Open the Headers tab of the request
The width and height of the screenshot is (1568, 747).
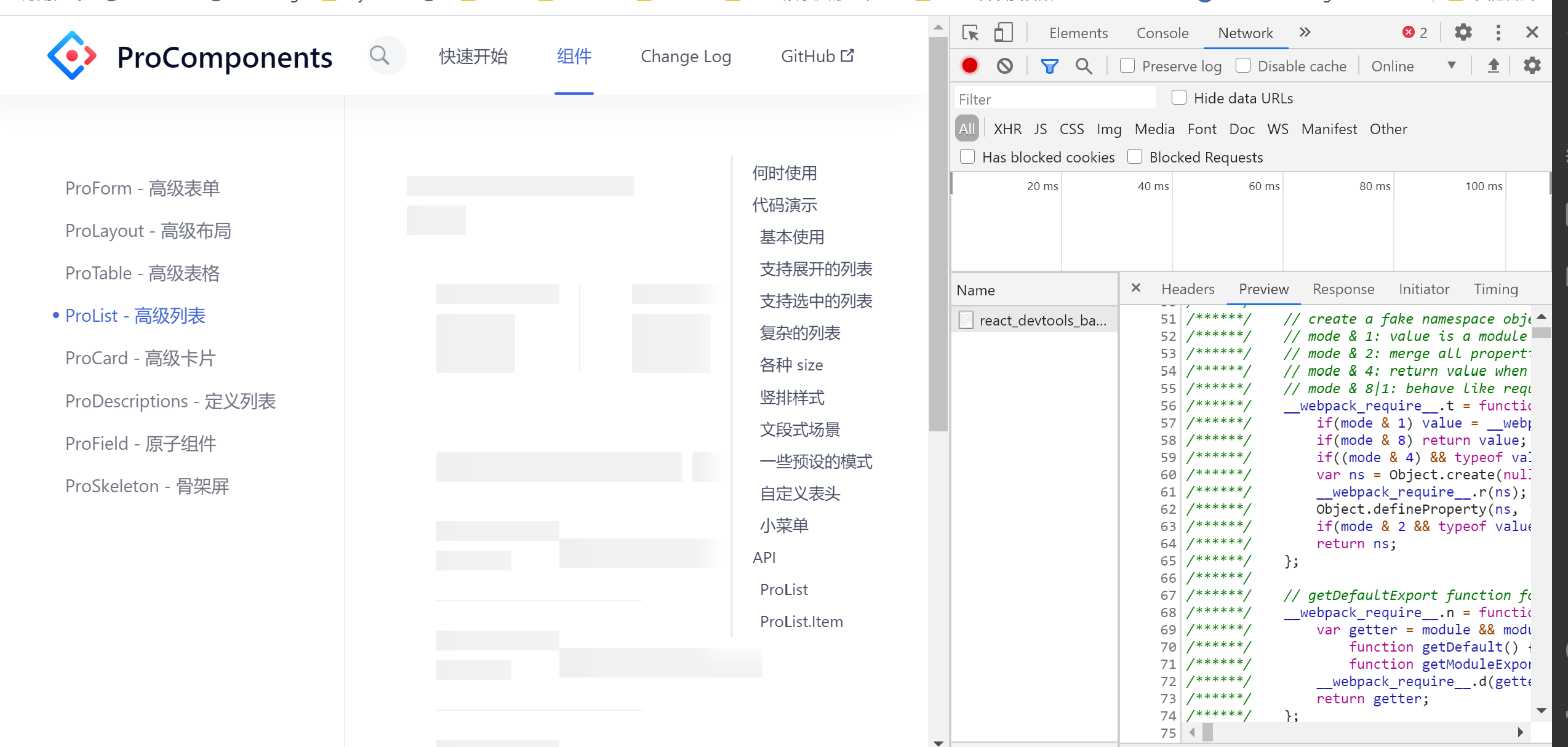(1188, 289)
